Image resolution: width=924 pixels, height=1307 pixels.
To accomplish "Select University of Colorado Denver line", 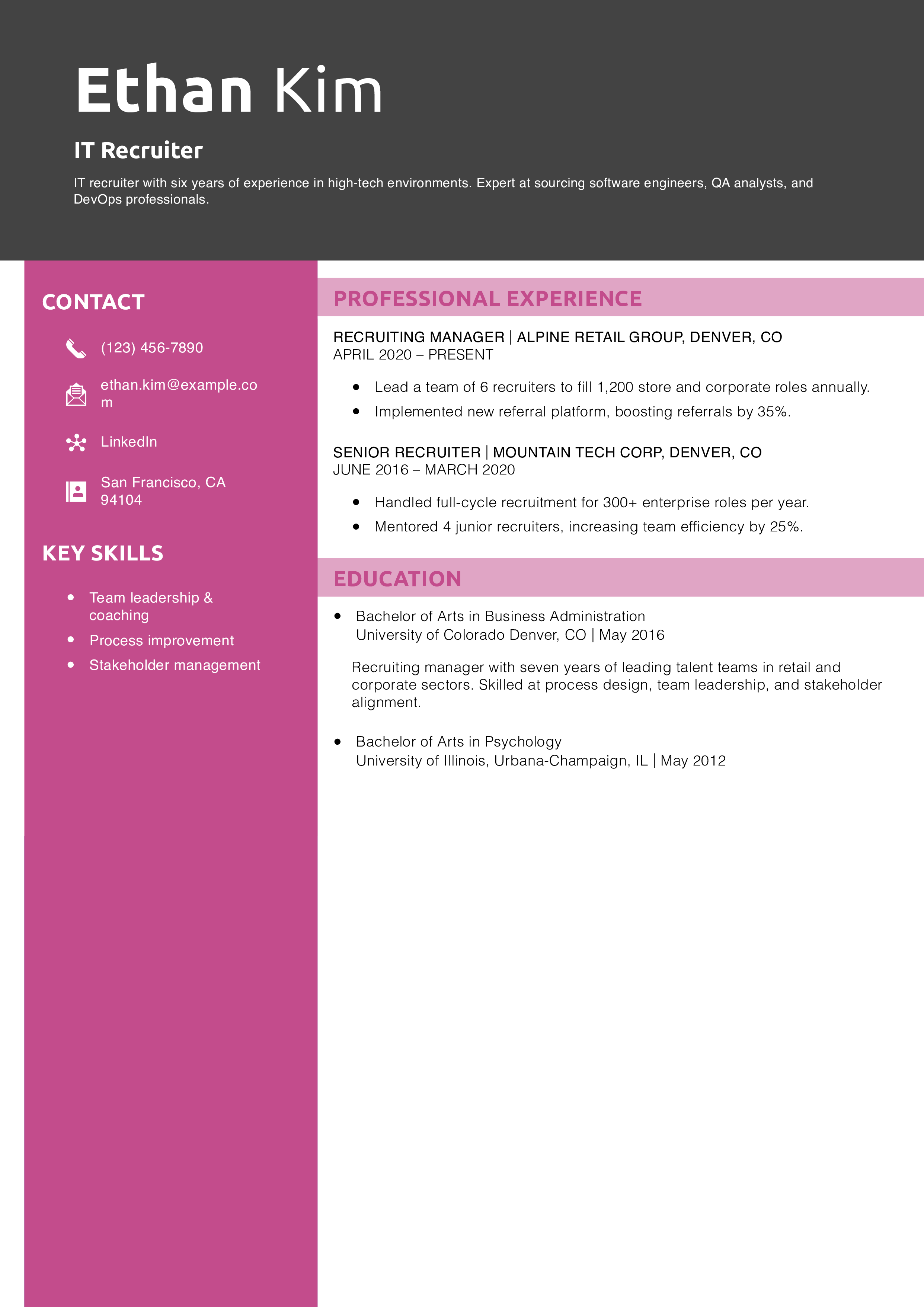I will pyautogui.click(x=510, y=635).
